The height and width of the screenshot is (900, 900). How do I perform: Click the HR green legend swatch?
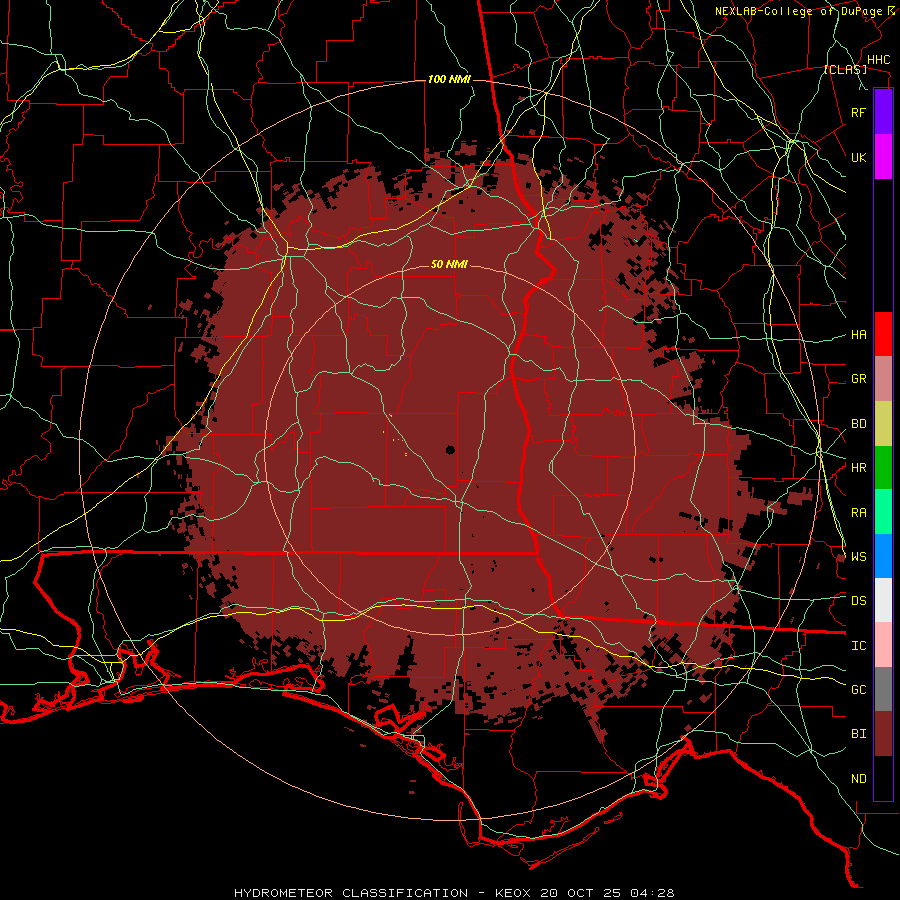[883, 468]
